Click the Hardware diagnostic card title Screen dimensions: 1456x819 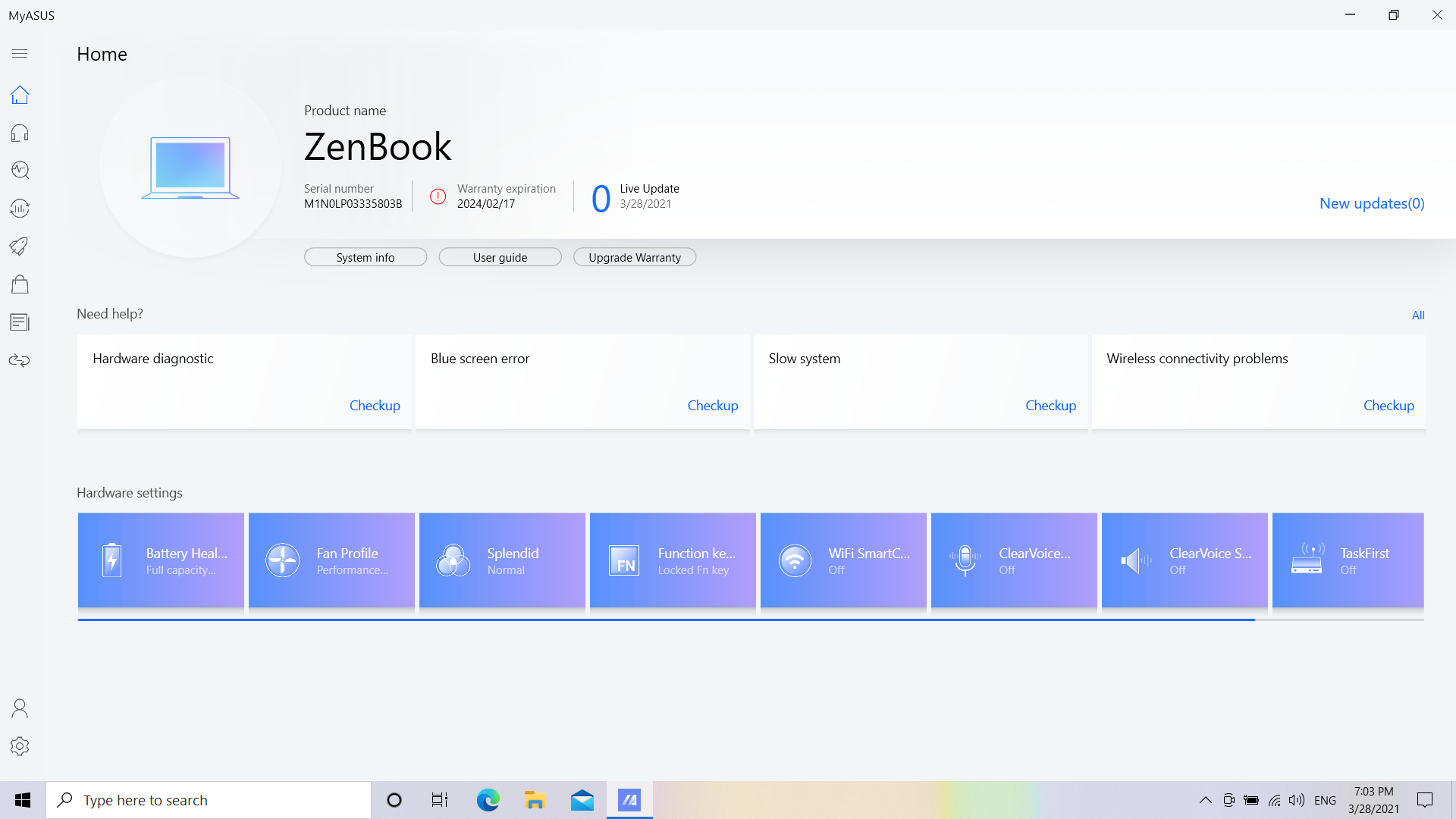pos(153,359)
